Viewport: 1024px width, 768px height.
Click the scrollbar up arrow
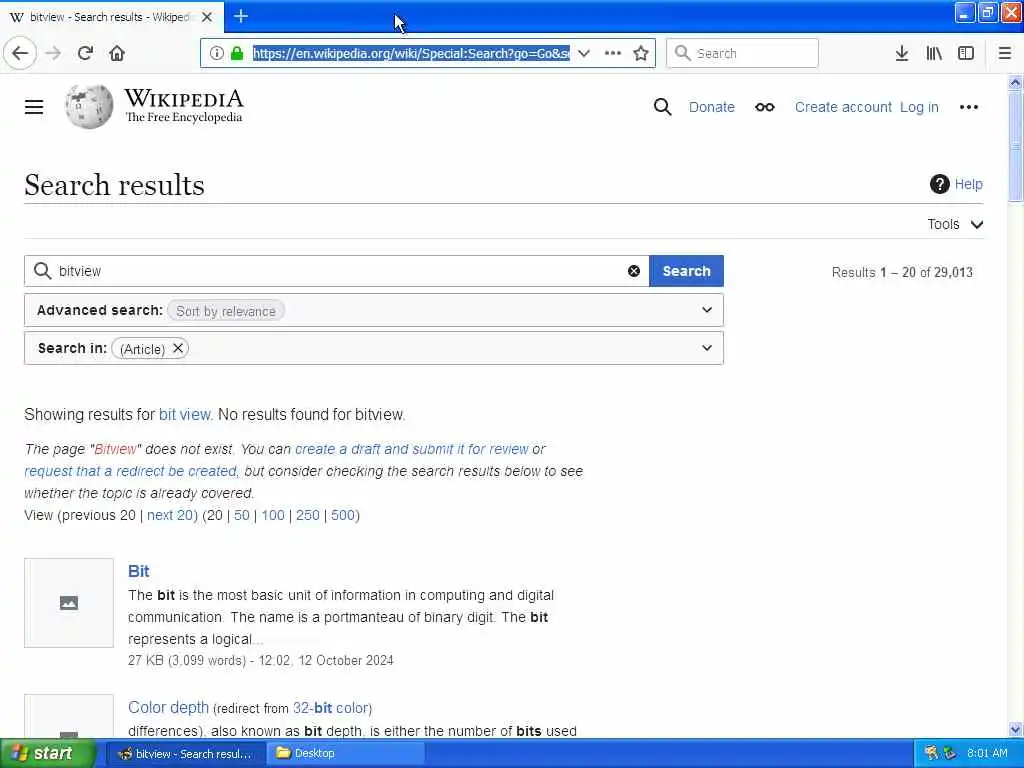click(1015, 82)
